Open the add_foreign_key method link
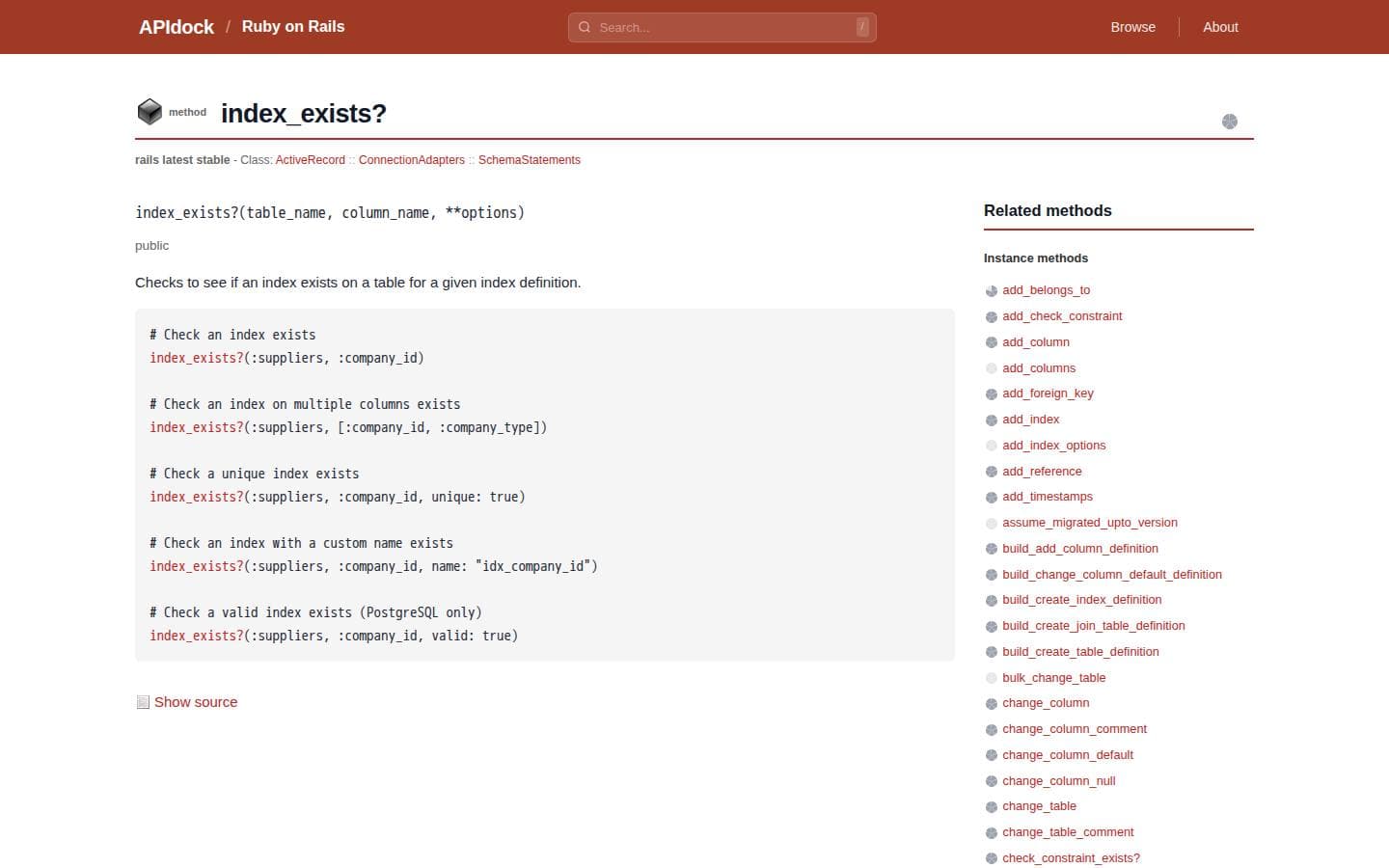This screenshot has height=868, width=1389. pos(1048,393)
